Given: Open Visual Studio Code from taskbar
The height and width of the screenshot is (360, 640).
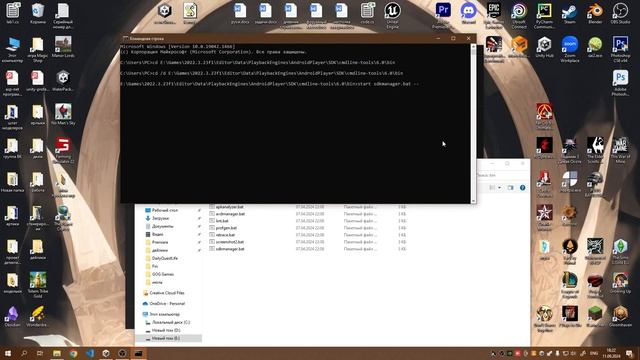Looking at the screenshot, I should (x=90, y=353).
